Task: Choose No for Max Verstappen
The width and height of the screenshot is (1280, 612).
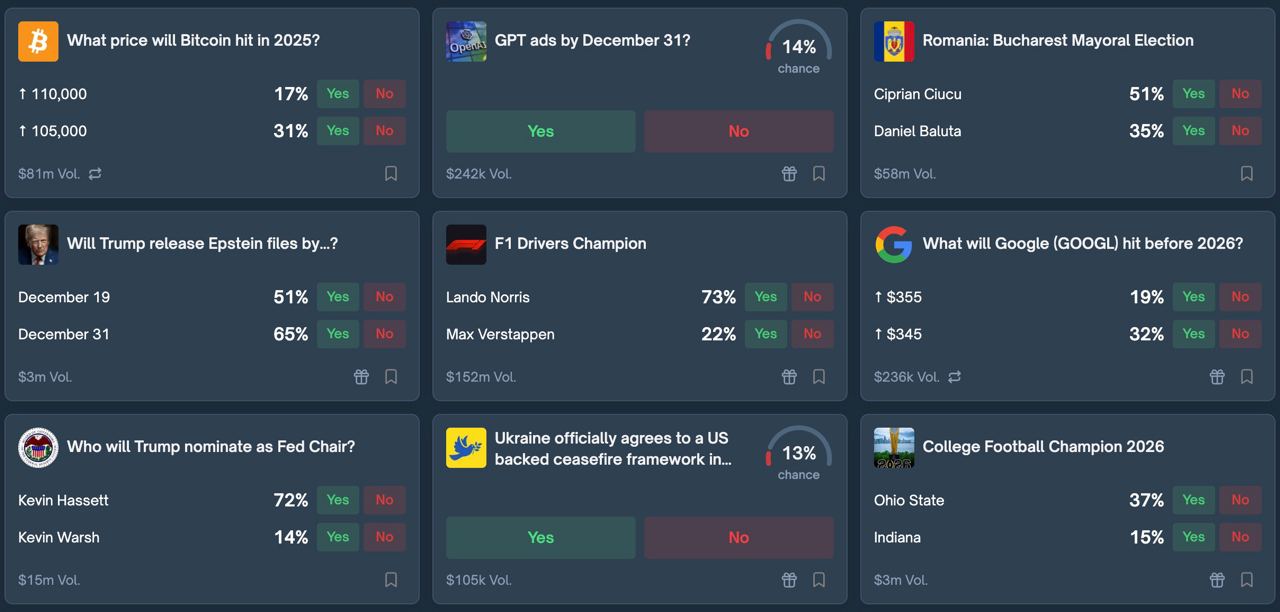Action: (x=812, y=334)
